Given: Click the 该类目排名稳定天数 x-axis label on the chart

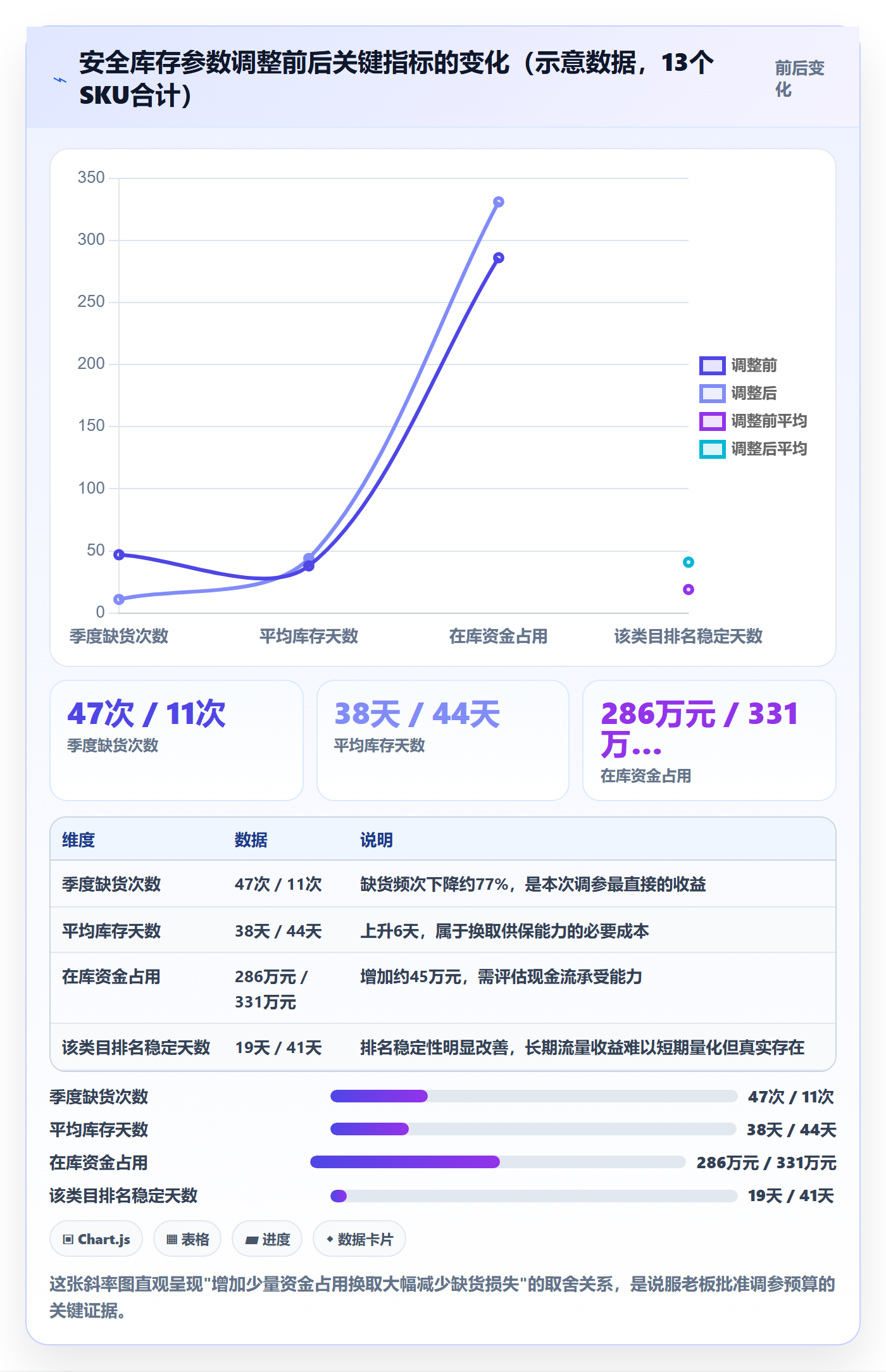Looking at the screenshot, I should (689, 636).
